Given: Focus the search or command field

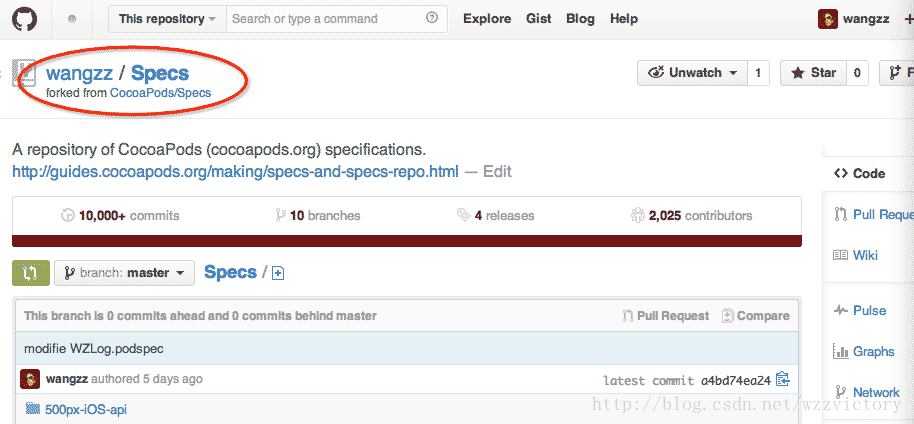Looking at the screenshot, I should [x=325, y=18].
